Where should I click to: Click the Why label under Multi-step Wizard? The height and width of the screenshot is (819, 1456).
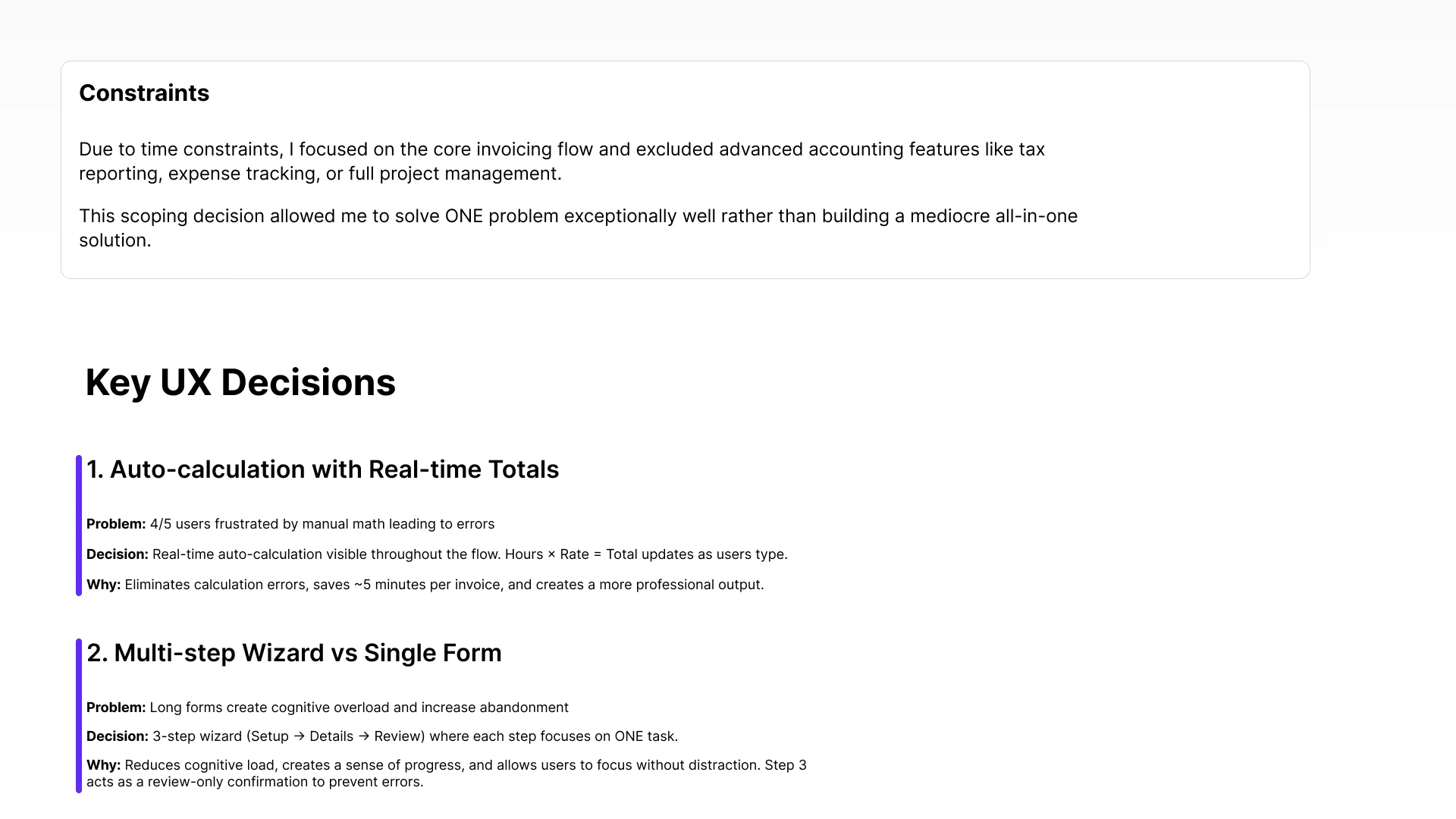(103, 765)
